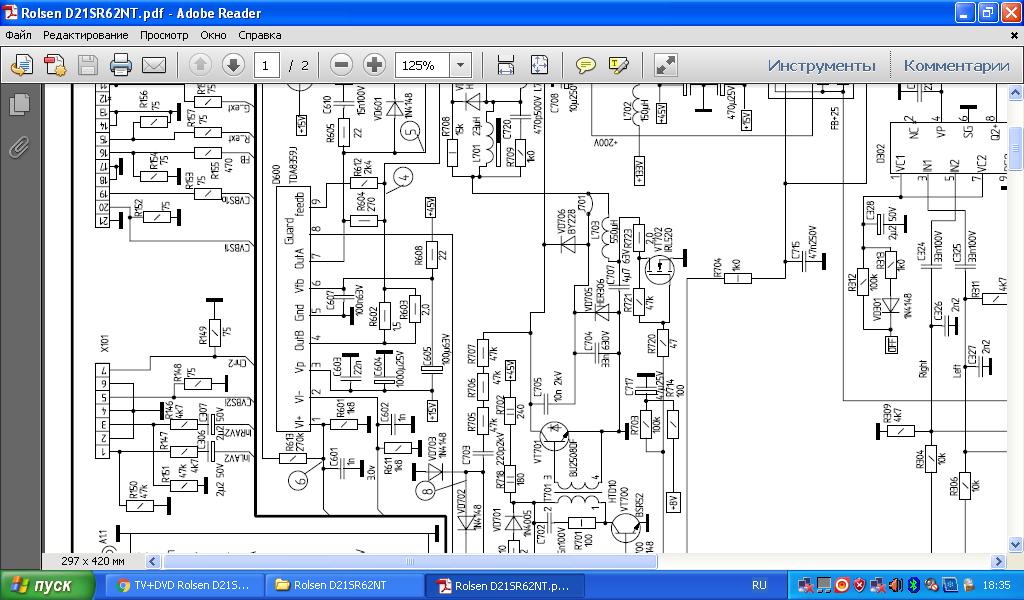This screenshot has height=600, width=1024.
Task: Switch to read mode view
Action: pyautogui.click(x=666, y=66)
